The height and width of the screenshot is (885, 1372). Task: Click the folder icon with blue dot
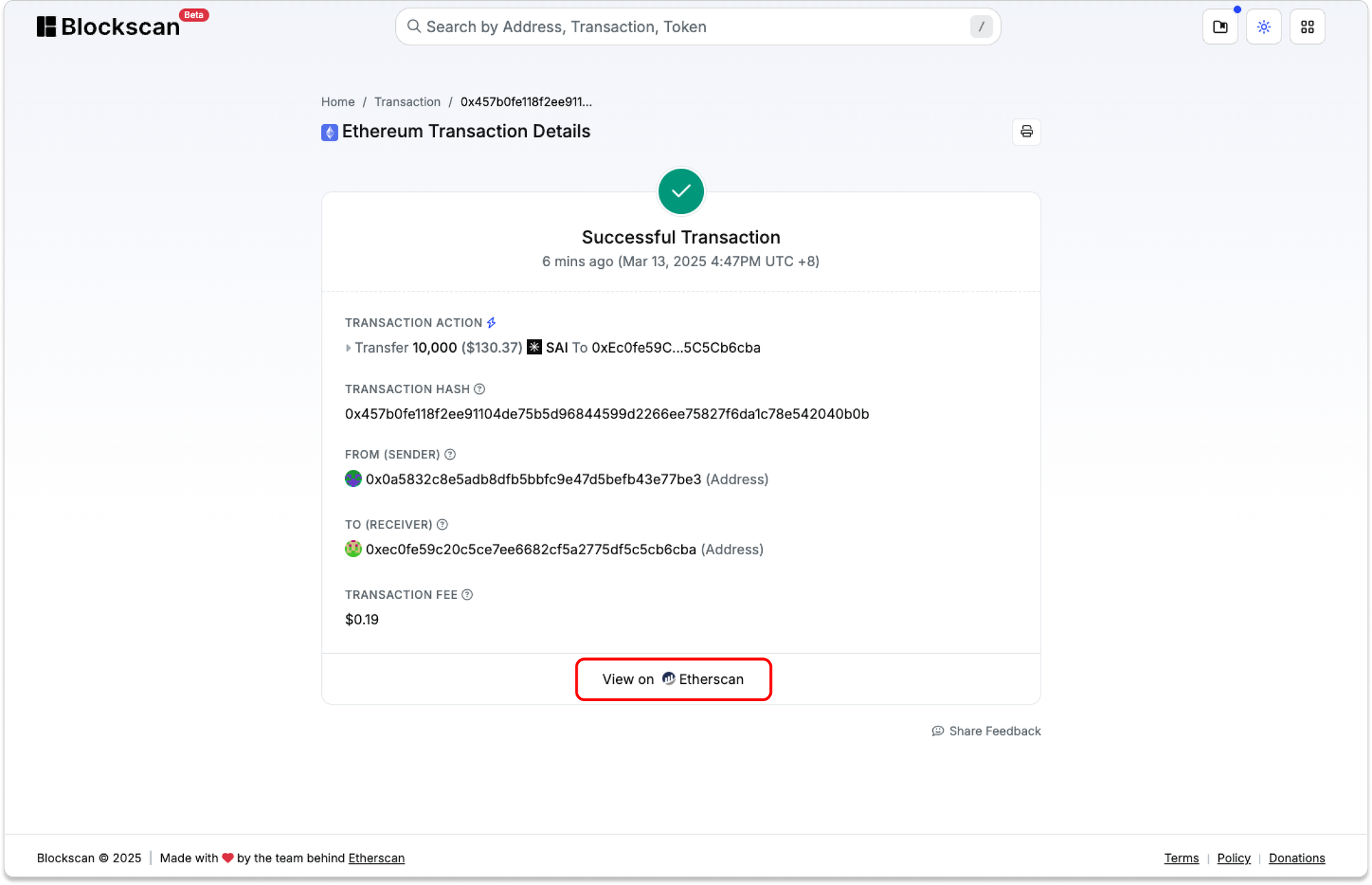[1220, 27]
